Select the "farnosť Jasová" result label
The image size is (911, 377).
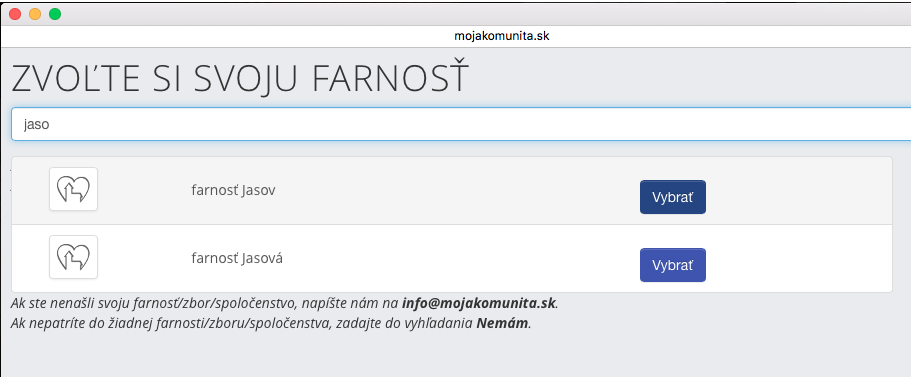pos(237,258)
